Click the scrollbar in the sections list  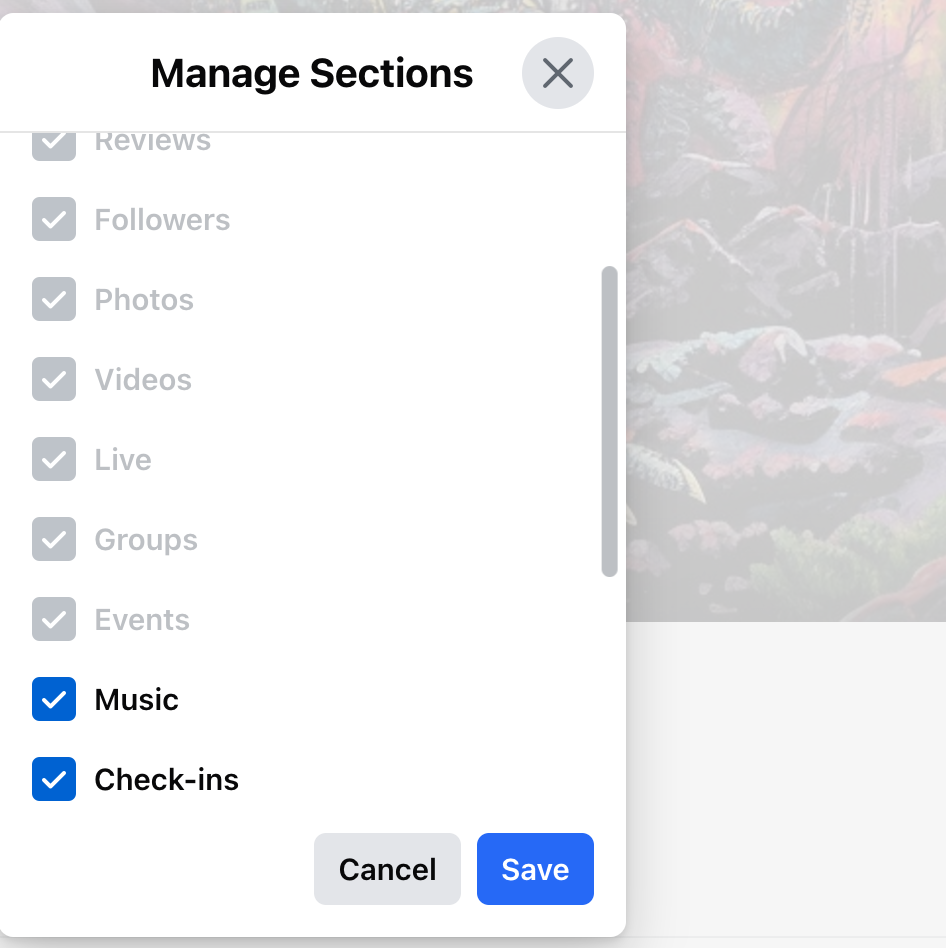pyautogui.click(x=610, y=420)
